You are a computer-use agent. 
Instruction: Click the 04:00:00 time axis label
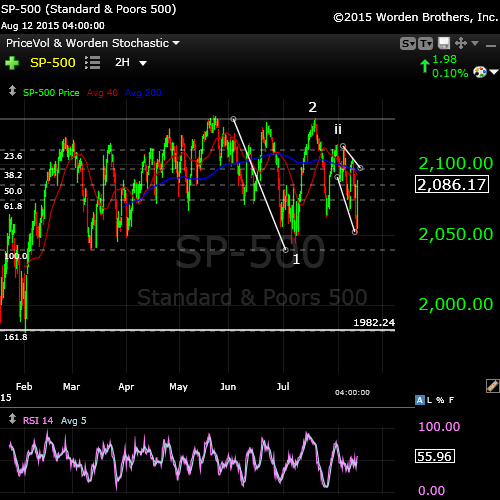click(x=352, y=393)
